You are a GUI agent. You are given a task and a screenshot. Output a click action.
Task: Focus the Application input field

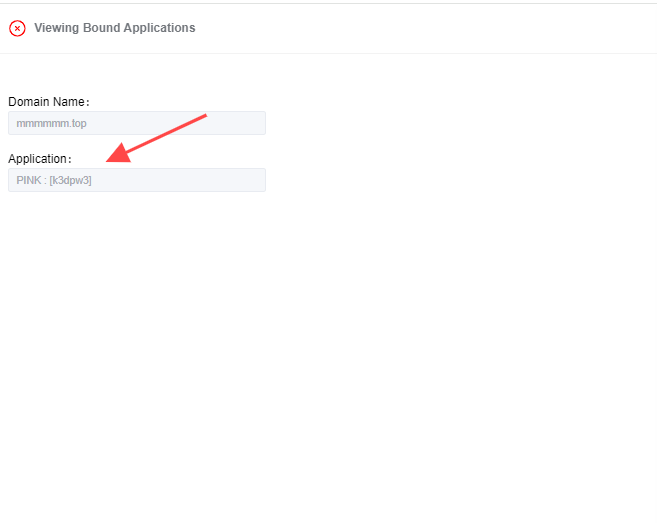tap(137, 180)
